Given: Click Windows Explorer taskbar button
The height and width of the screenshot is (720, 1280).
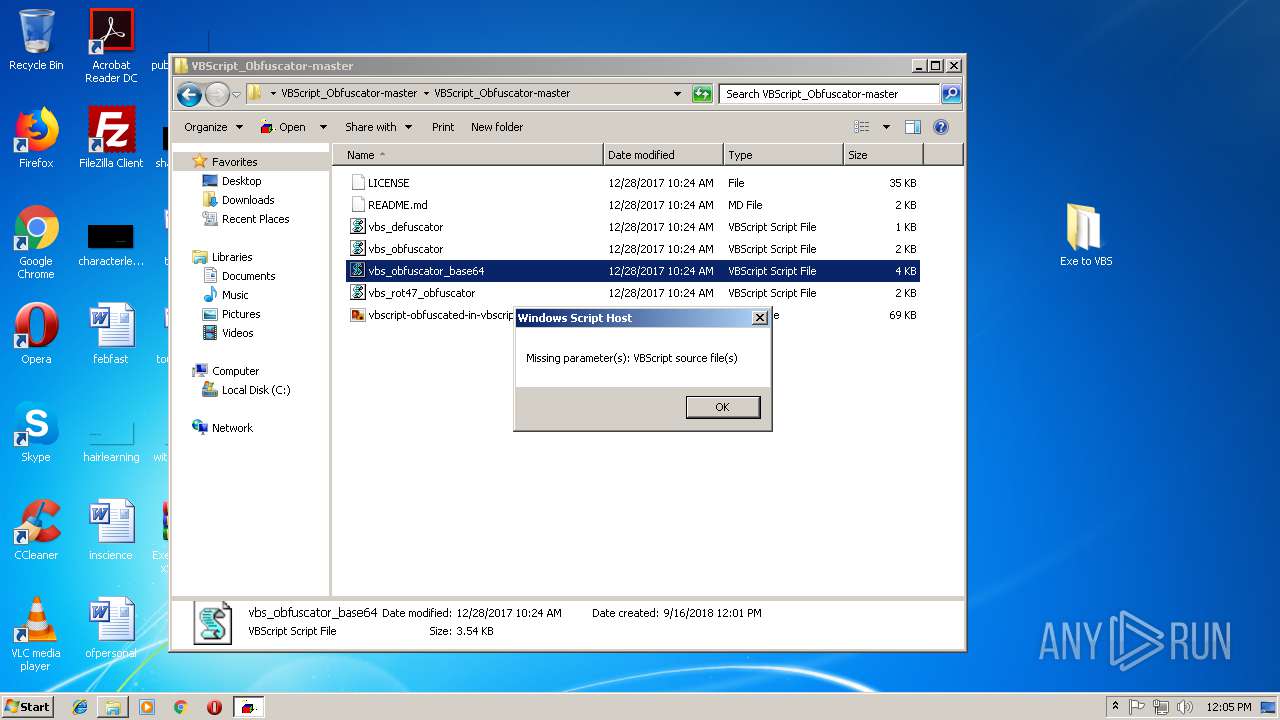Looking at the screenshot, I should click(x=113, y=706).
